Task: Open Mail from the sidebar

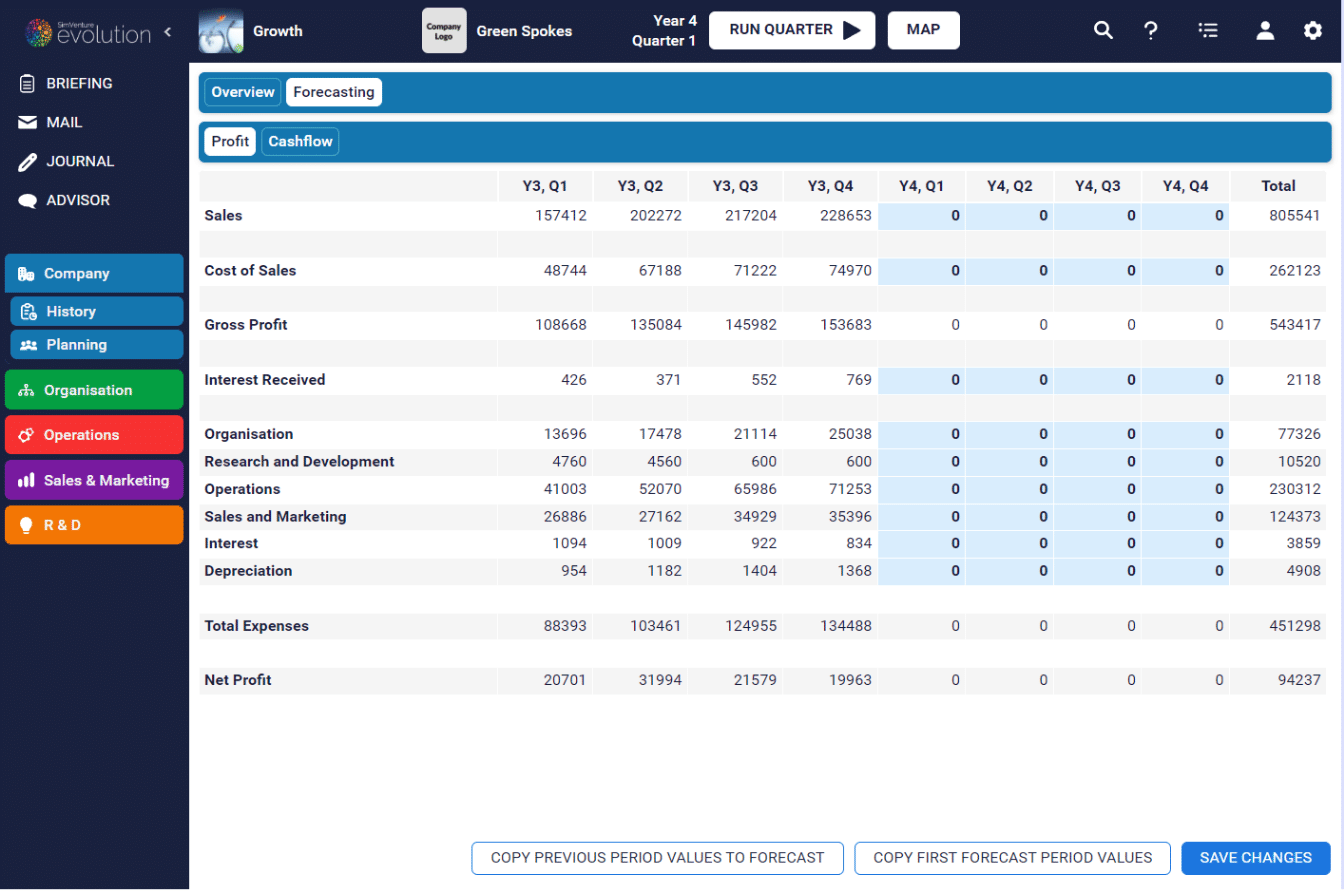Action: 64,123
